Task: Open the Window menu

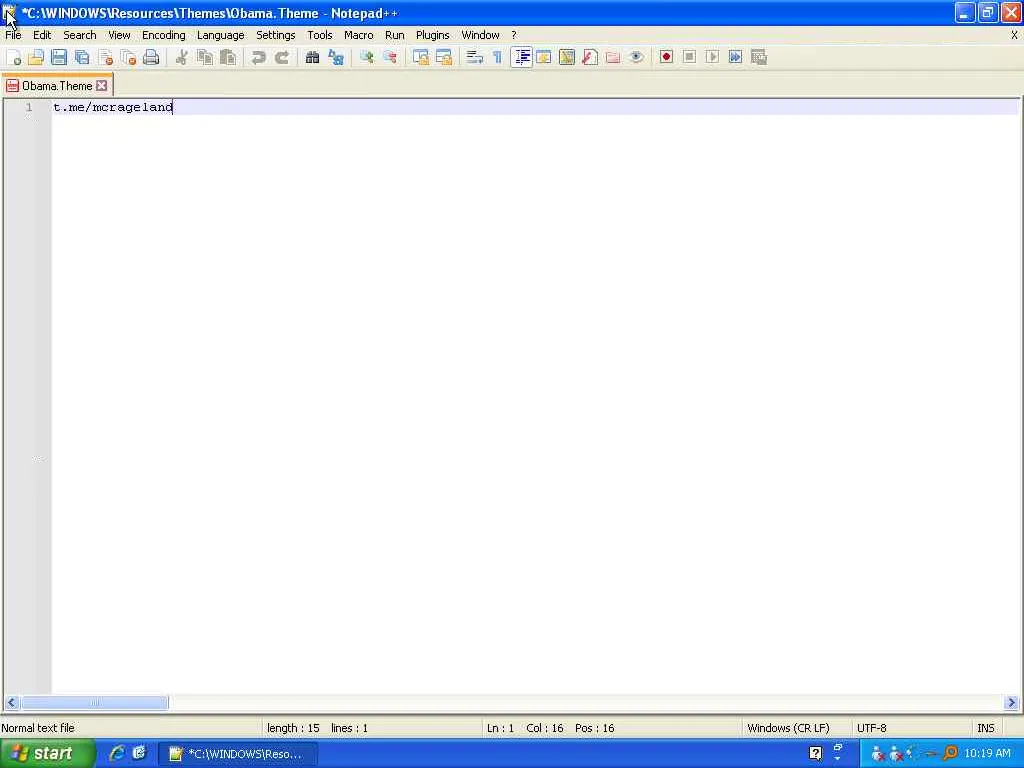Action: [480, 35]
